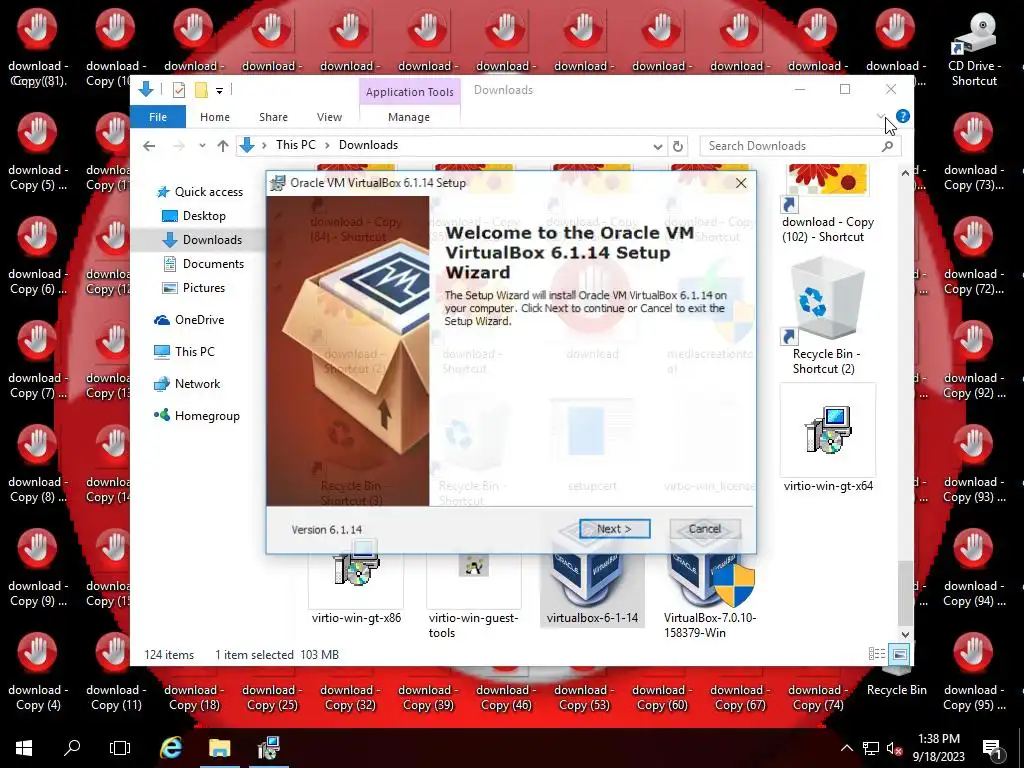
Task: Open recent locations dropdown arrow
Action: coord(202,146)
